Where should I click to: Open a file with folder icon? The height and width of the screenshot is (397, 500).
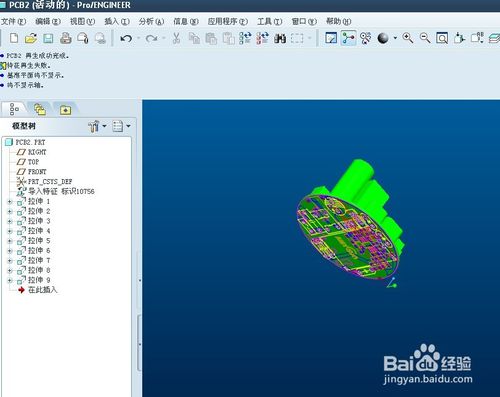(x=31, y=38)
